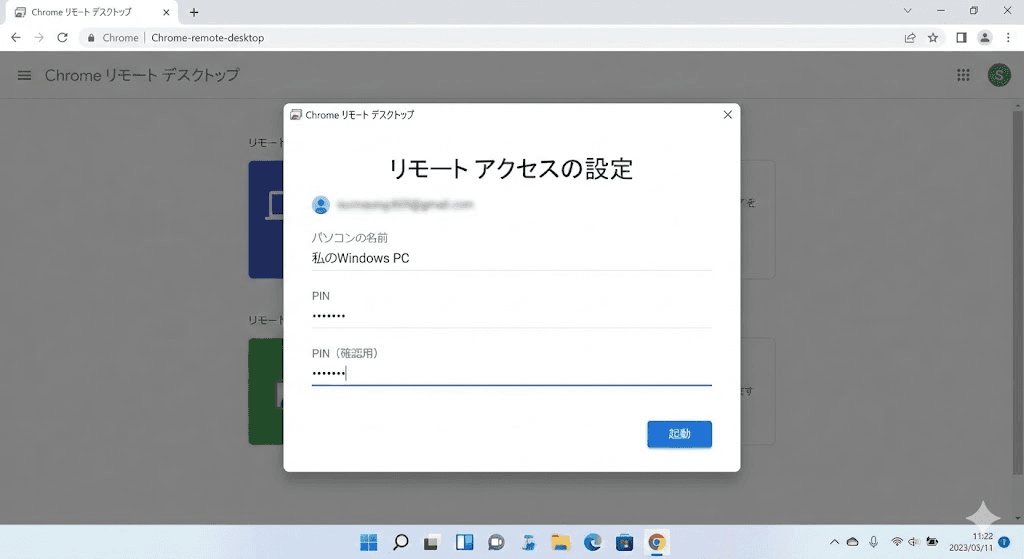Open Task View in taskbar
The image size is (1024, 559).
[431, 542]
